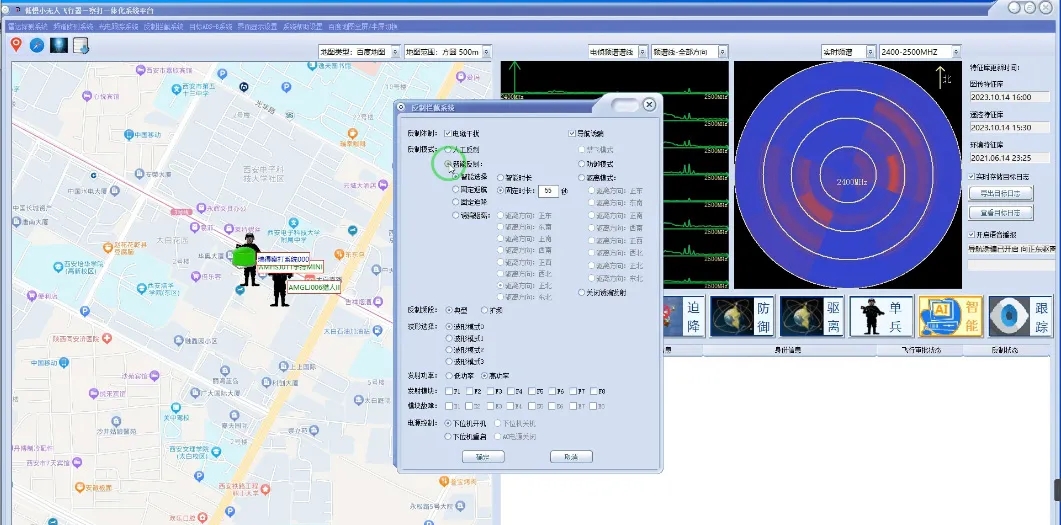Click the list export toolbar icon
This screenshot has height=525, width=1061.
(x=81, y=45)
